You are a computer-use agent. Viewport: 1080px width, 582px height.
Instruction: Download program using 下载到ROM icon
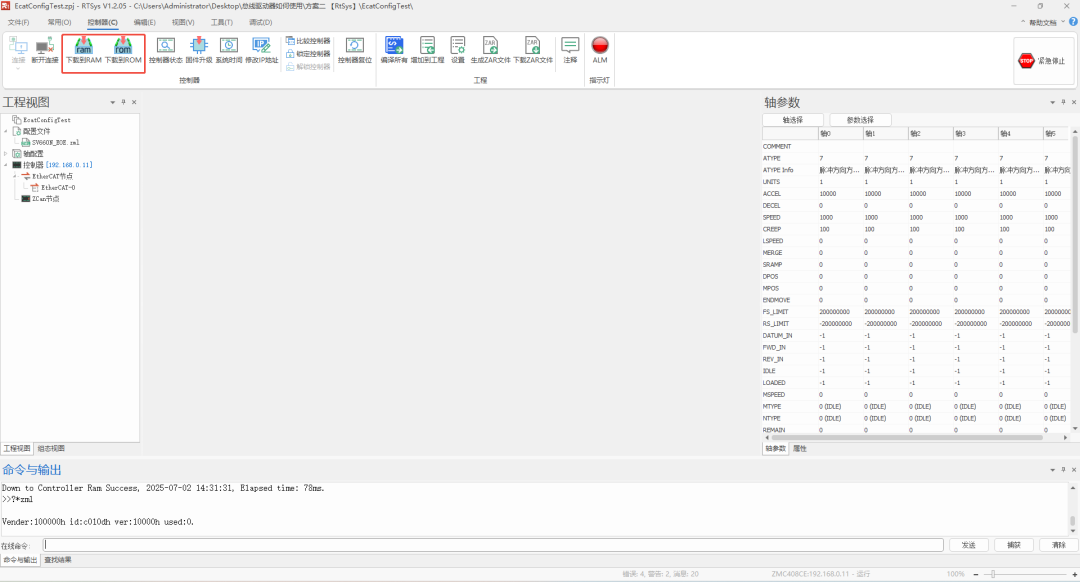click(123, 51)
